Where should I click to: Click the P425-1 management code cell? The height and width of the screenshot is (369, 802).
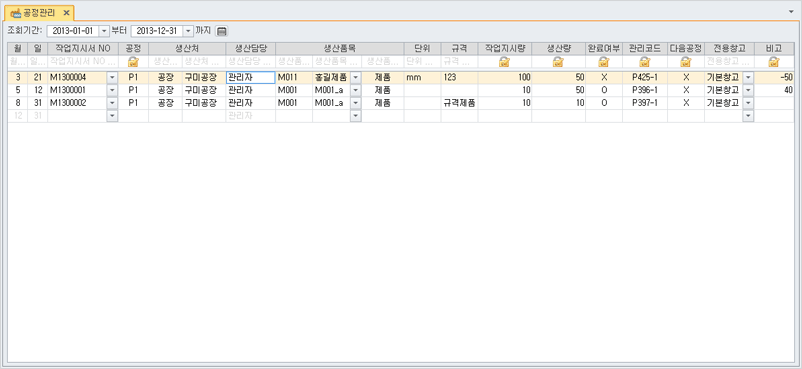[645, 78]
